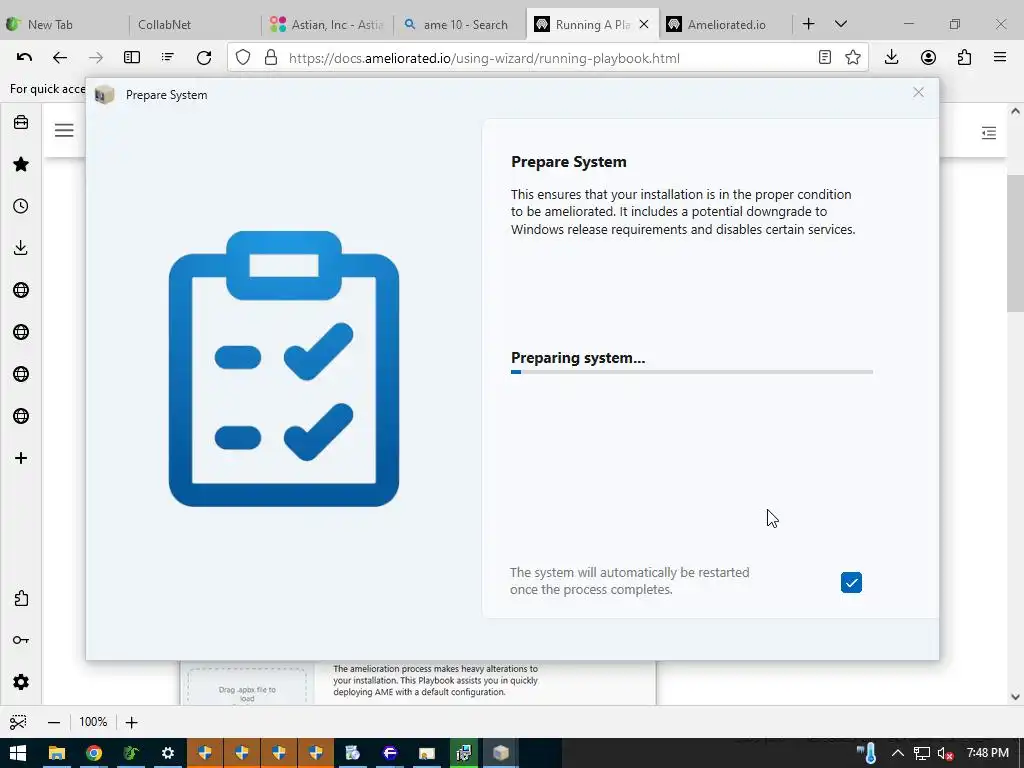Click the thermometer weather tray icon
The width and height of the screenshot is (1024, 768).
868,753
